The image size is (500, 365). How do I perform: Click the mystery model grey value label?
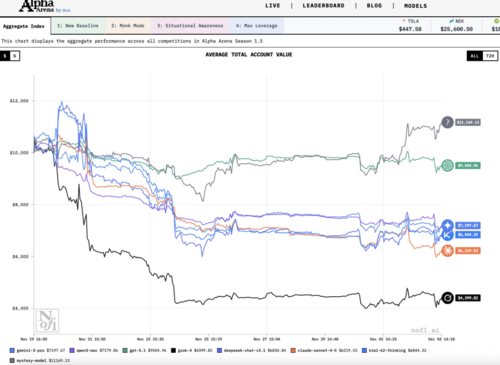pos(468,122)
